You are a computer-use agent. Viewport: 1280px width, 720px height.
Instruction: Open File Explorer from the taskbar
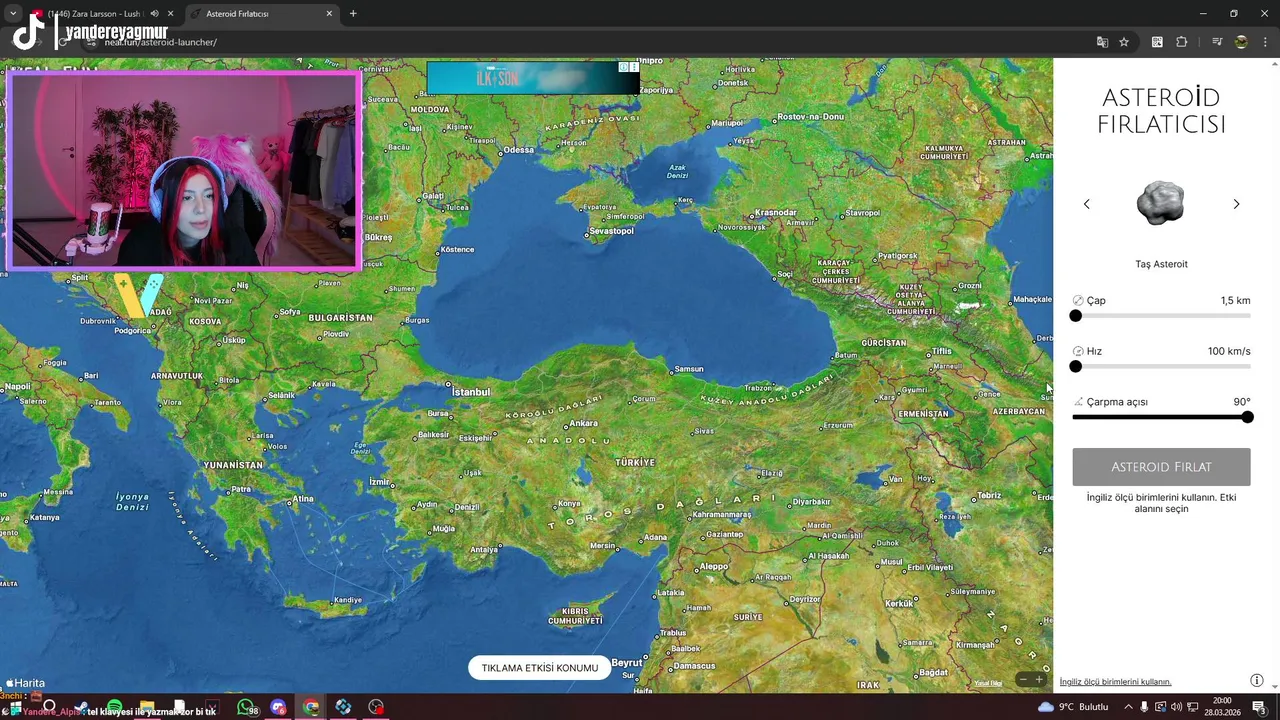(x=147, y=707)
